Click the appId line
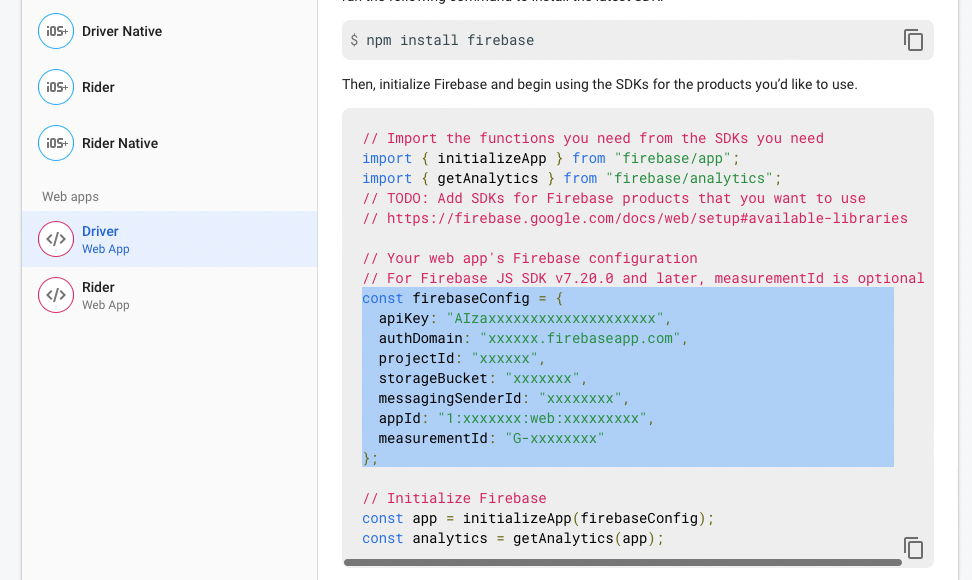Viewport: 972px width, 580px height. [516, 418]
